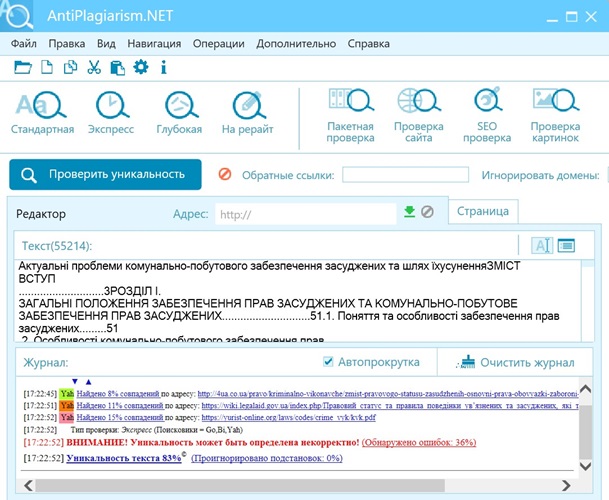Click the journal horizontal scrollbar thumb
This screenshot has height=500, width=609.
pyautogui.click(x=240, y=485)
